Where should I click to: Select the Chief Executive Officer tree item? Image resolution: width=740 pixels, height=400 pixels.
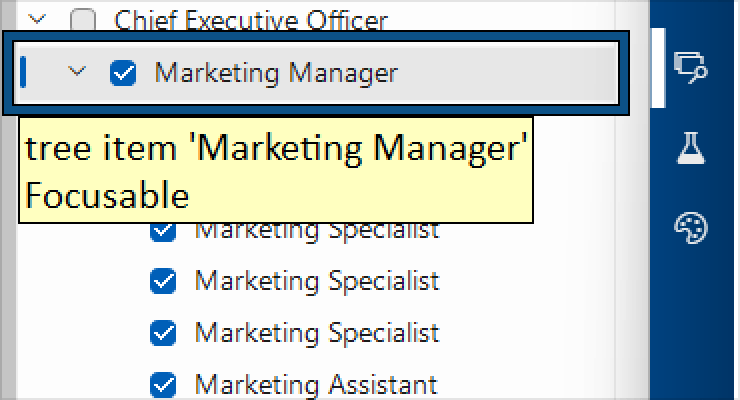(250, 19)
